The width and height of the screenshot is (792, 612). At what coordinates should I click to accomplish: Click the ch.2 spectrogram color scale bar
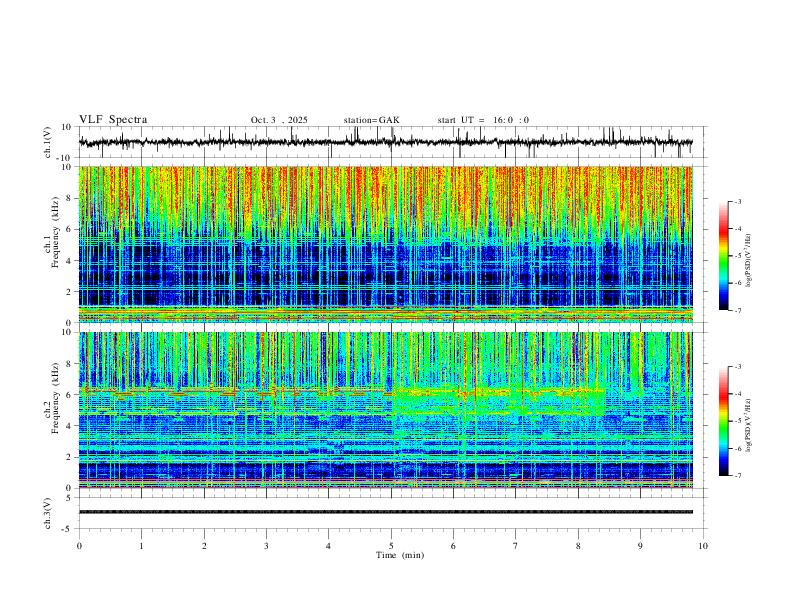tap(723, 421)
